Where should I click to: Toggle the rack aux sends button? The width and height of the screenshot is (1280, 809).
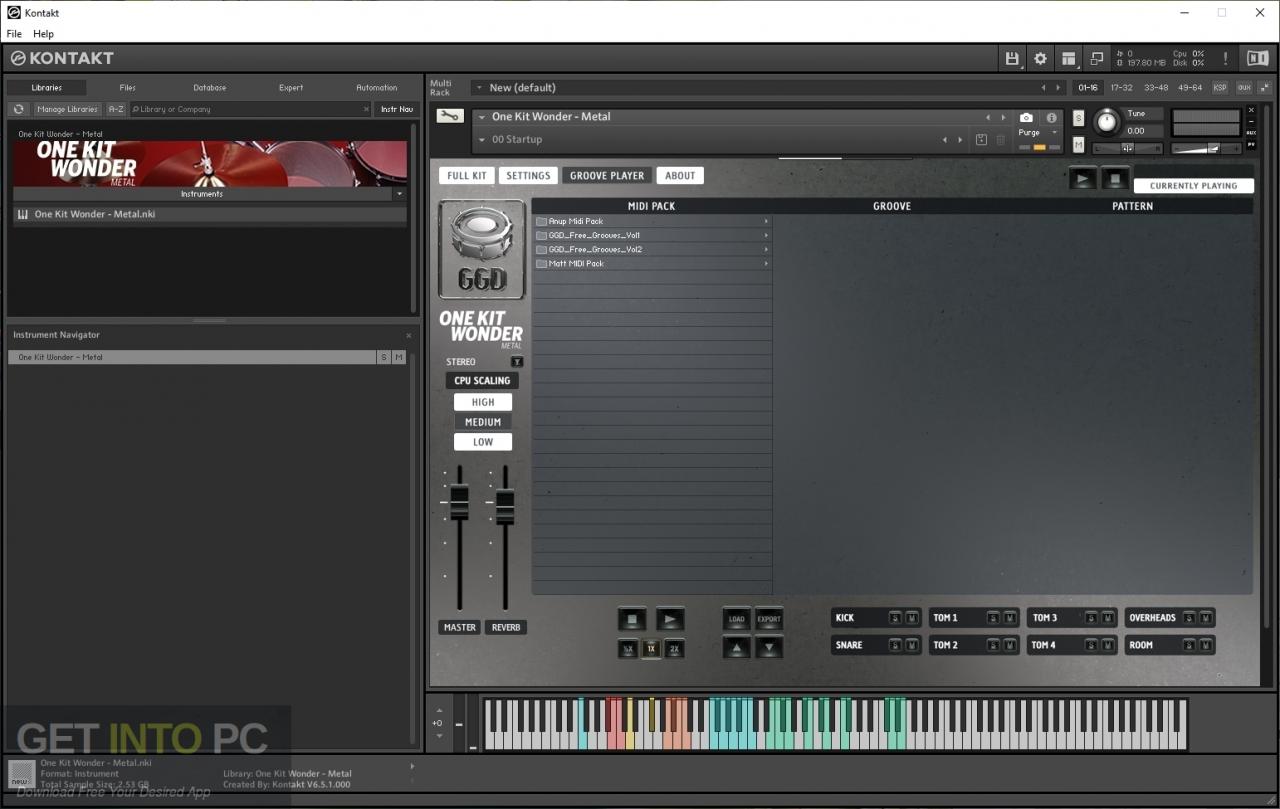point(1244,87)
